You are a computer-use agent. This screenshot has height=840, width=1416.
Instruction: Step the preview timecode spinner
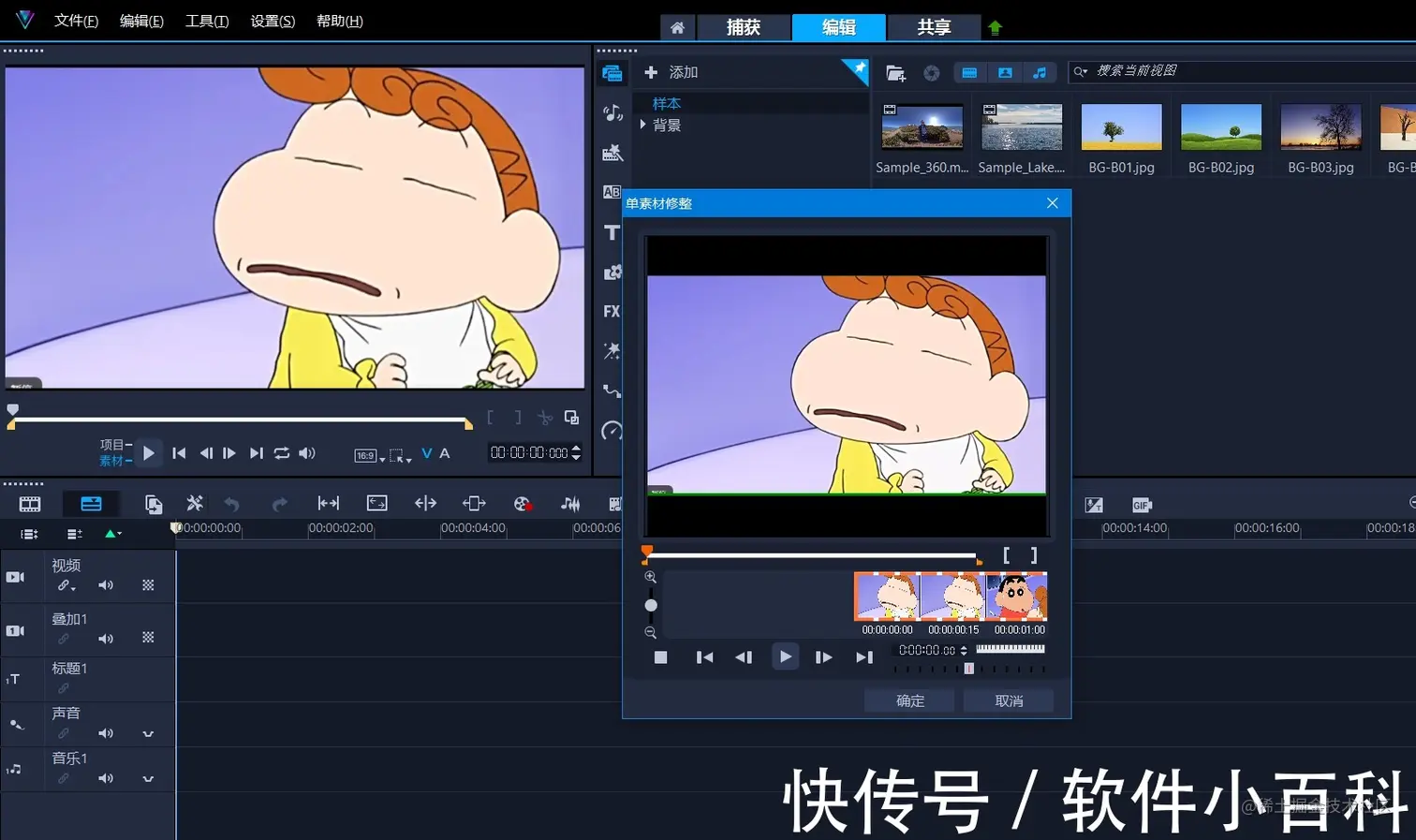[576, 453]
